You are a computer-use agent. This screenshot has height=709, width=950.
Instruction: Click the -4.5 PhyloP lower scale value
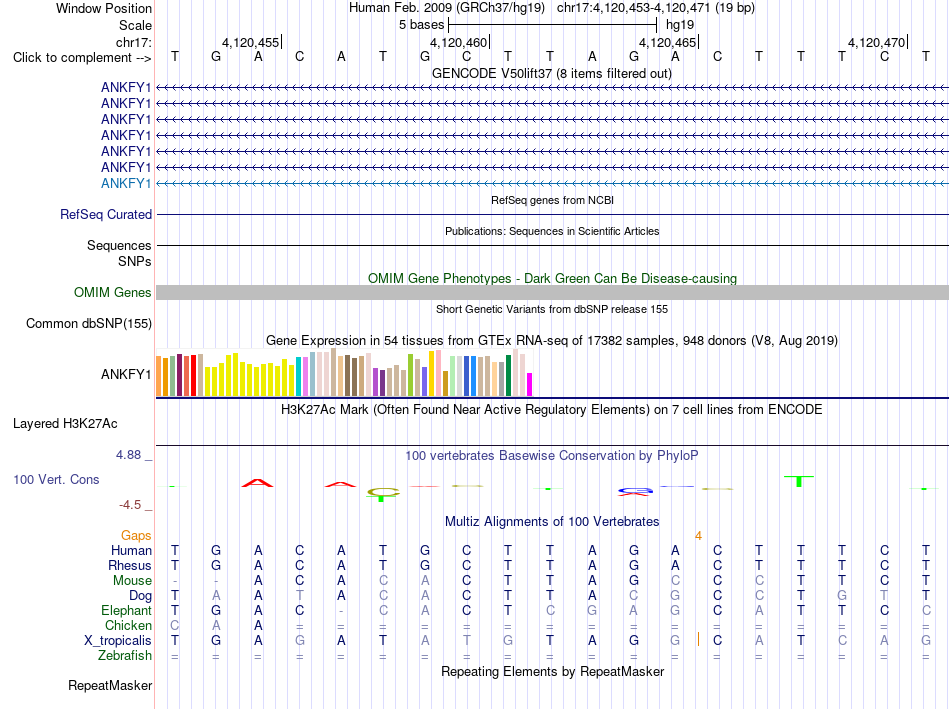point(130,505)
